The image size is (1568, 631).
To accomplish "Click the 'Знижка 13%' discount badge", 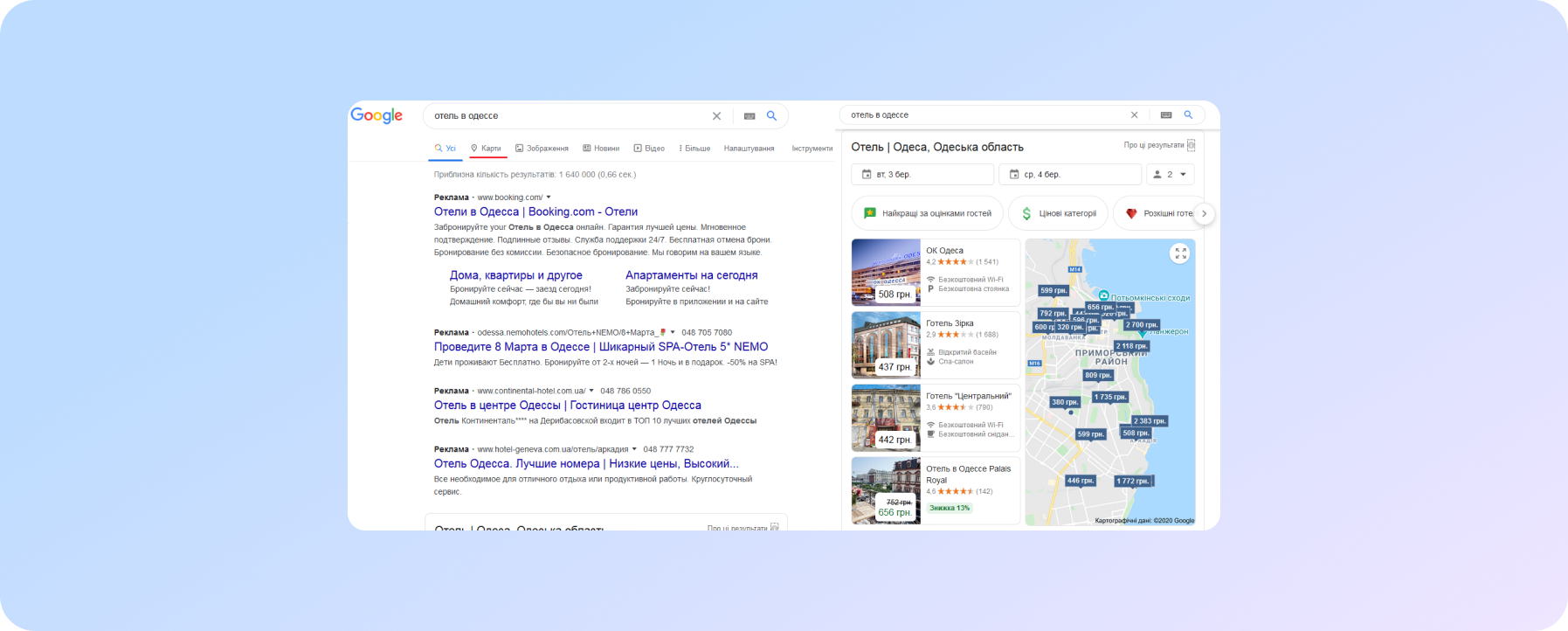I will pyautogui.click(x=950, y=508).
